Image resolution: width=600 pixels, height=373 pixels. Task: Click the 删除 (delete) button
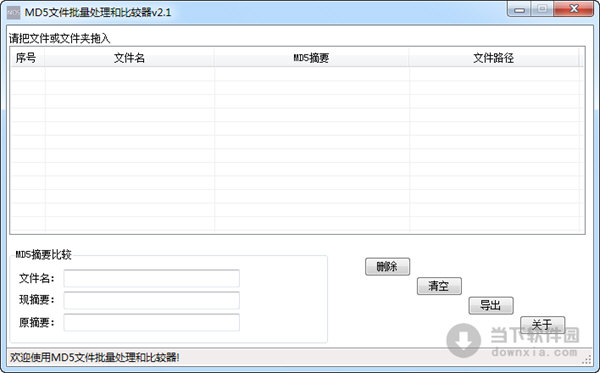(x=387, y=267)
